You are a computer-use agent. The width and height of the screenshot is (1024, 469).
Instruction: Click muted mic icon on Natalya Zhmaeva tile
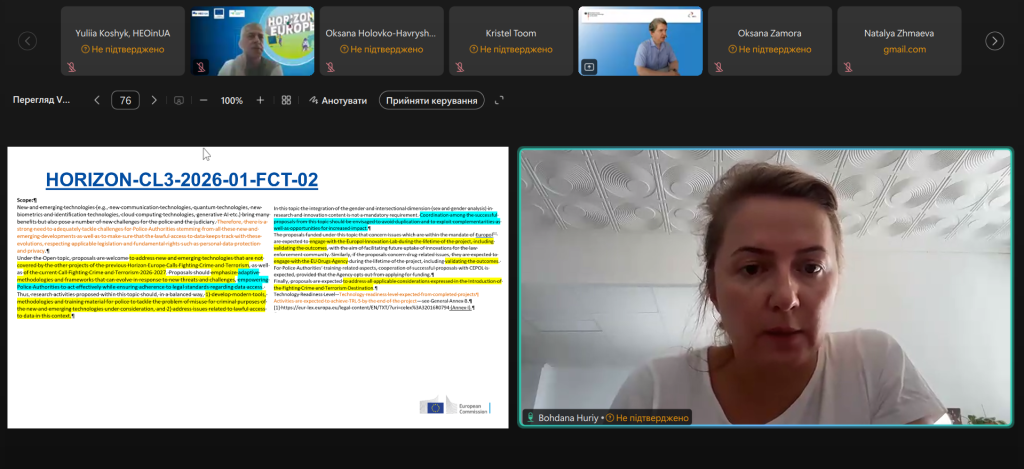[848, 67]
